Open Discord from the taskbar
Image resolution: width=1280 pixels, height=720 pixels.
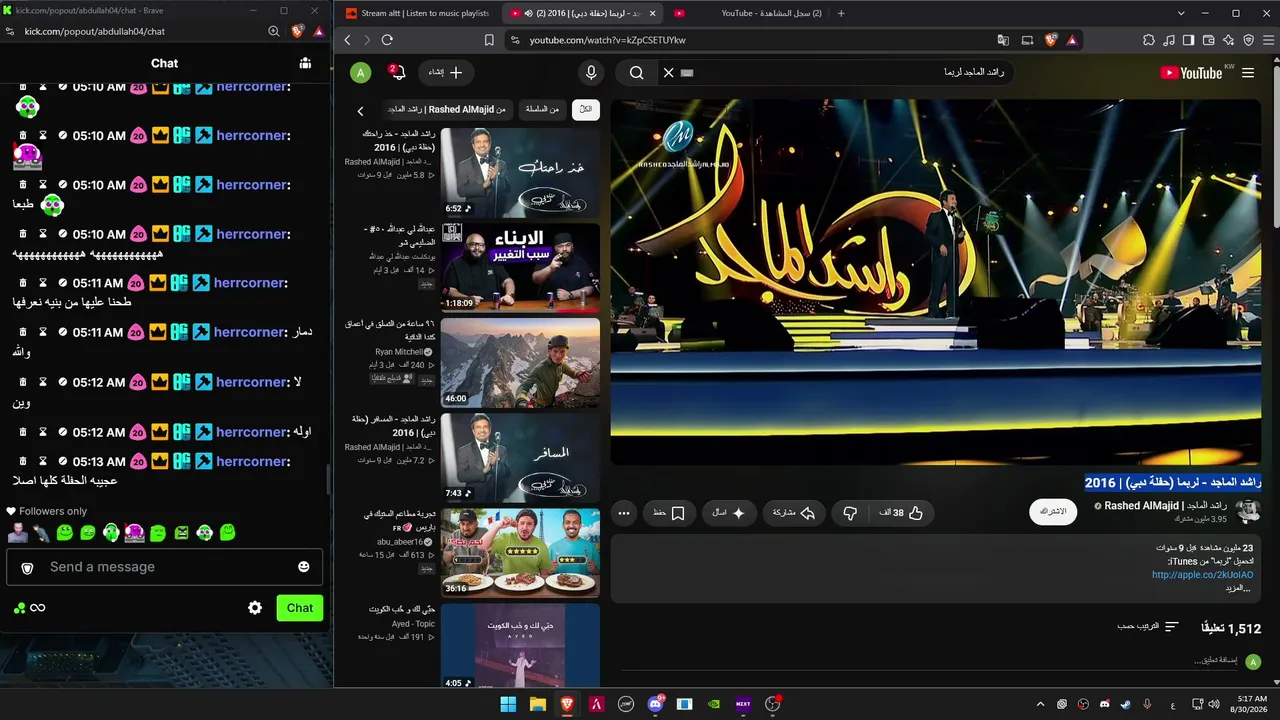655,704
